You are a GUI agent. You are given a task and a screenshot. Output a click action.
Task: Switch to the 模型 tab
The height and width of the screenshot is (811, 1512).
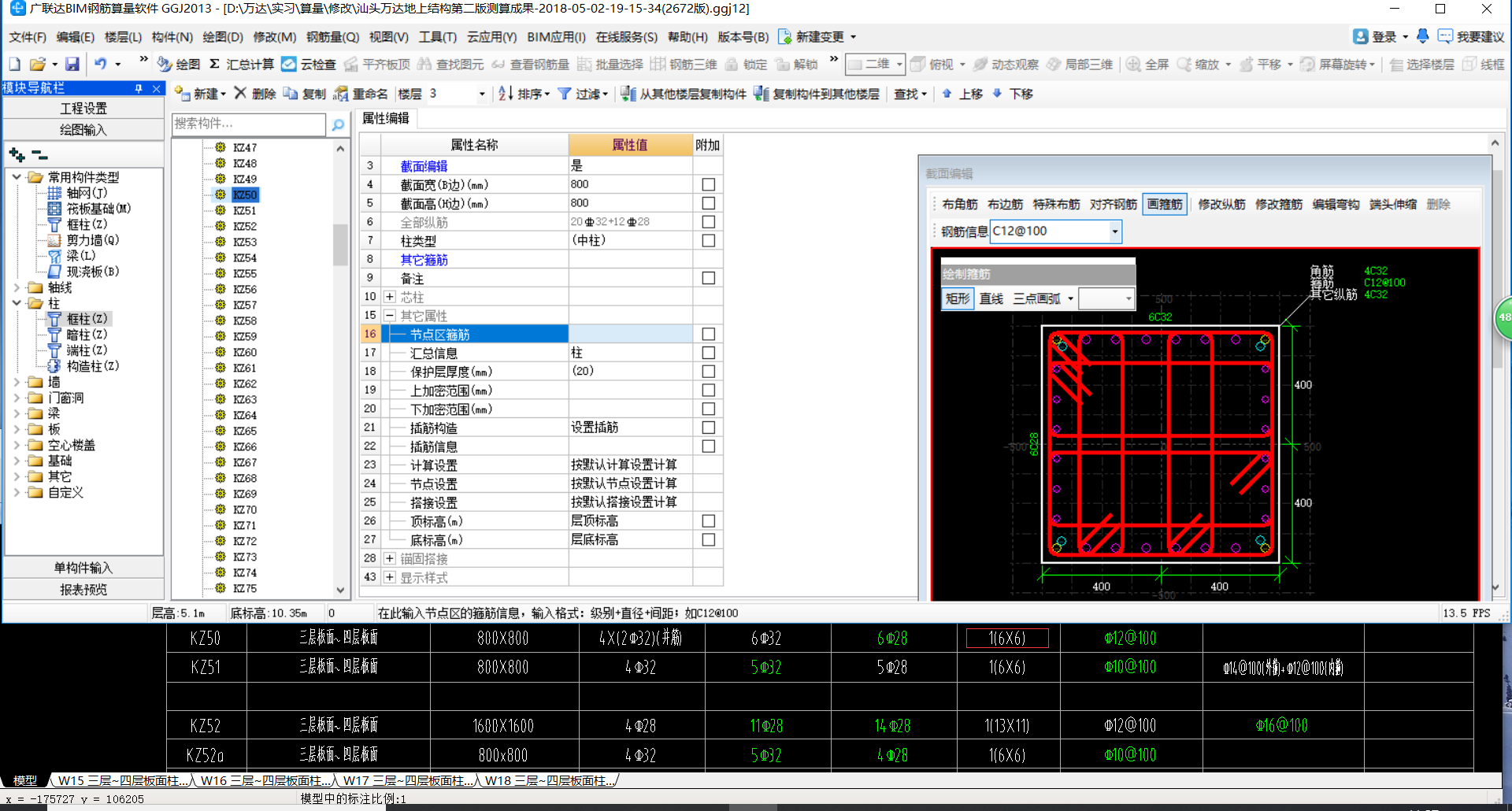coord(25,780)
